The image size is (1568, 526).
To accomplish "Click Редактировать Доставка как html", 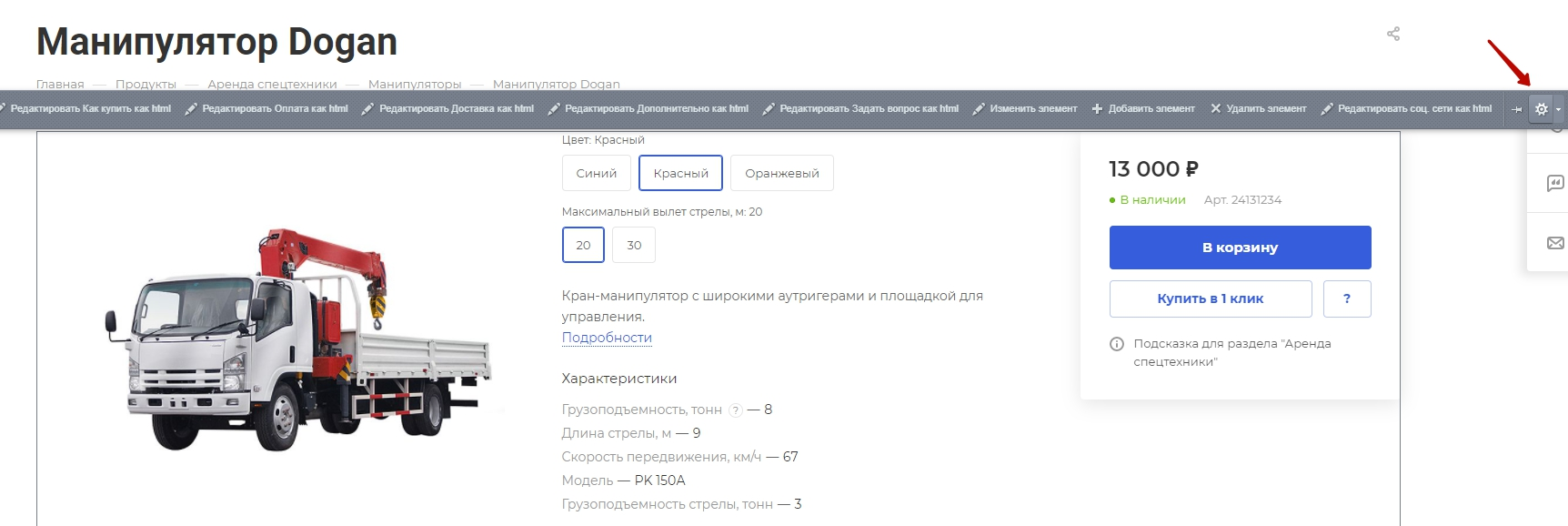I will pyautogui.click(x=447, y=109).
